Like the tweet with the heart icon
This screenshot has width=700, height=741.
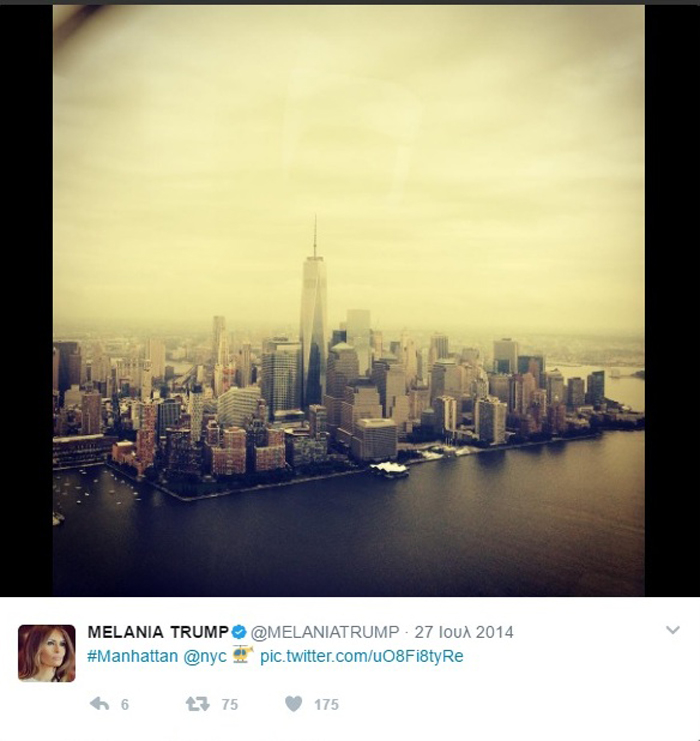(x=294, y=704)
